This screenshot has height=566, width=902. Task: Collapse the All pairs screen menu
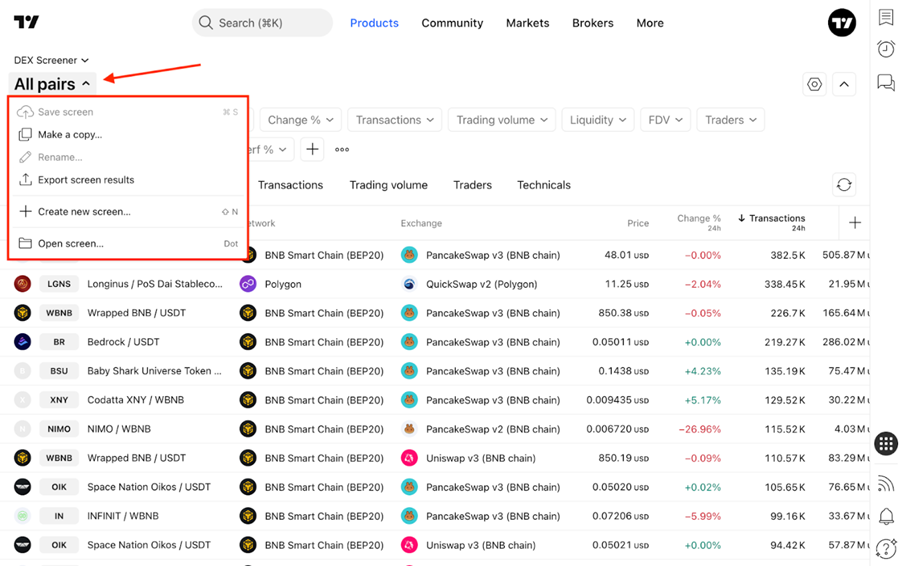[52, 84]
